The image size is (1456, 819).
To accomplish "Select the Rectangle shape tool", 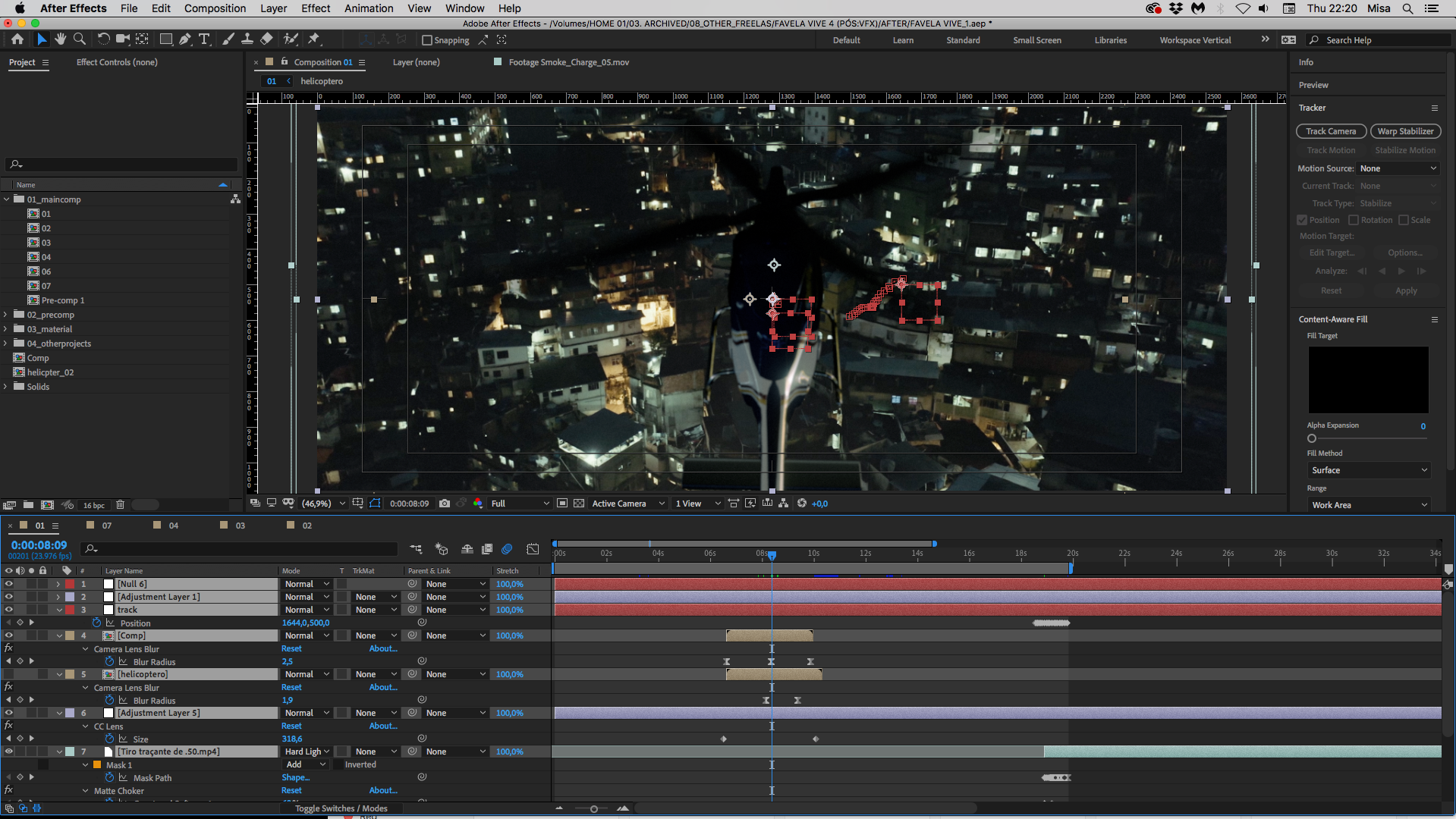I will (x=165, y=39).
